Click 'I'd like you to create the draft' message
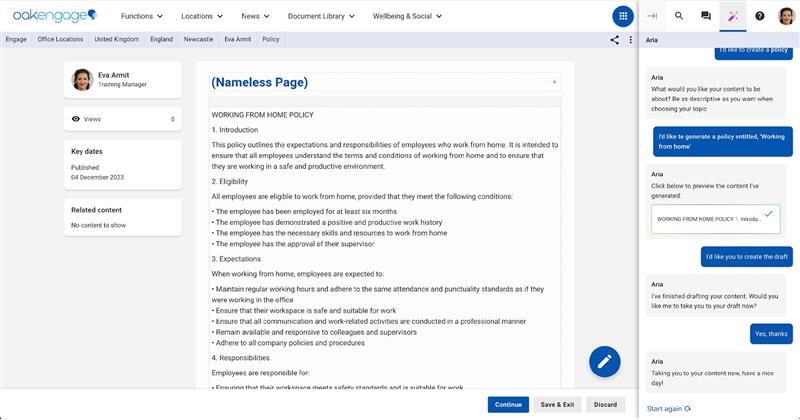The width and height of the screenshot is (800, 420). click(746, 257)
